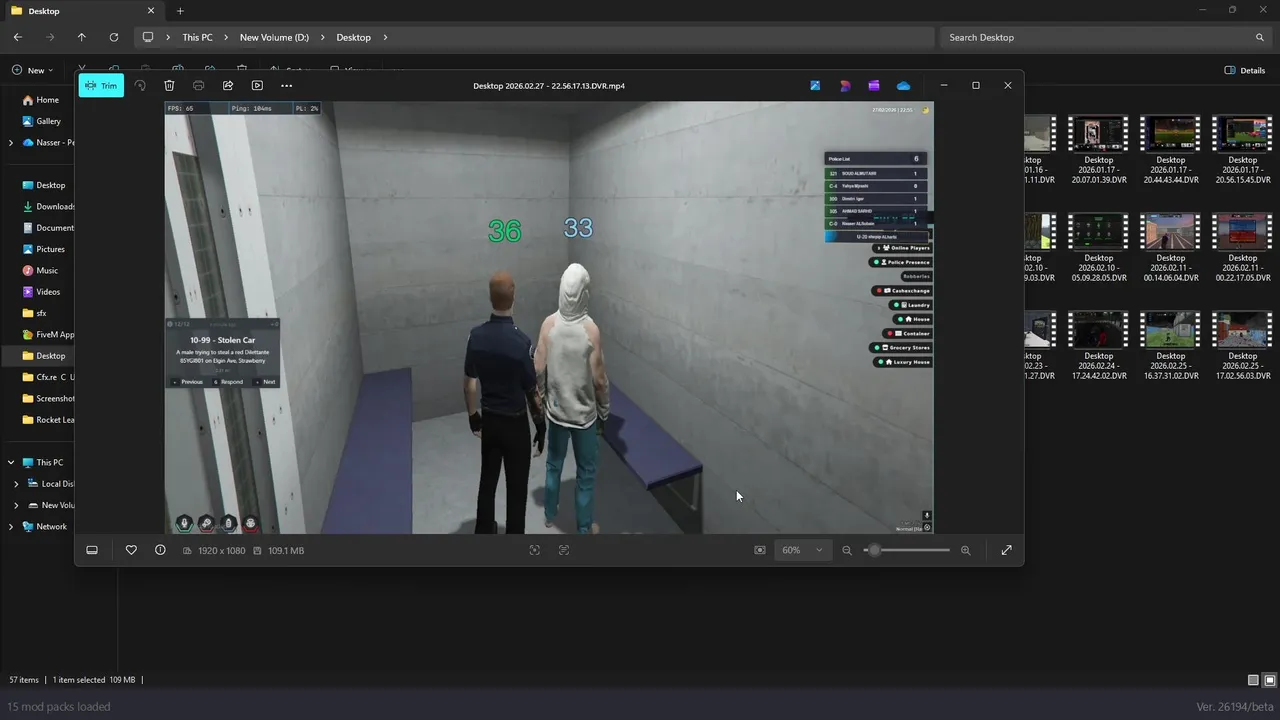Go back in File Explorer
The width and height of the screenshot is (1280, 720).
(18, 37)
